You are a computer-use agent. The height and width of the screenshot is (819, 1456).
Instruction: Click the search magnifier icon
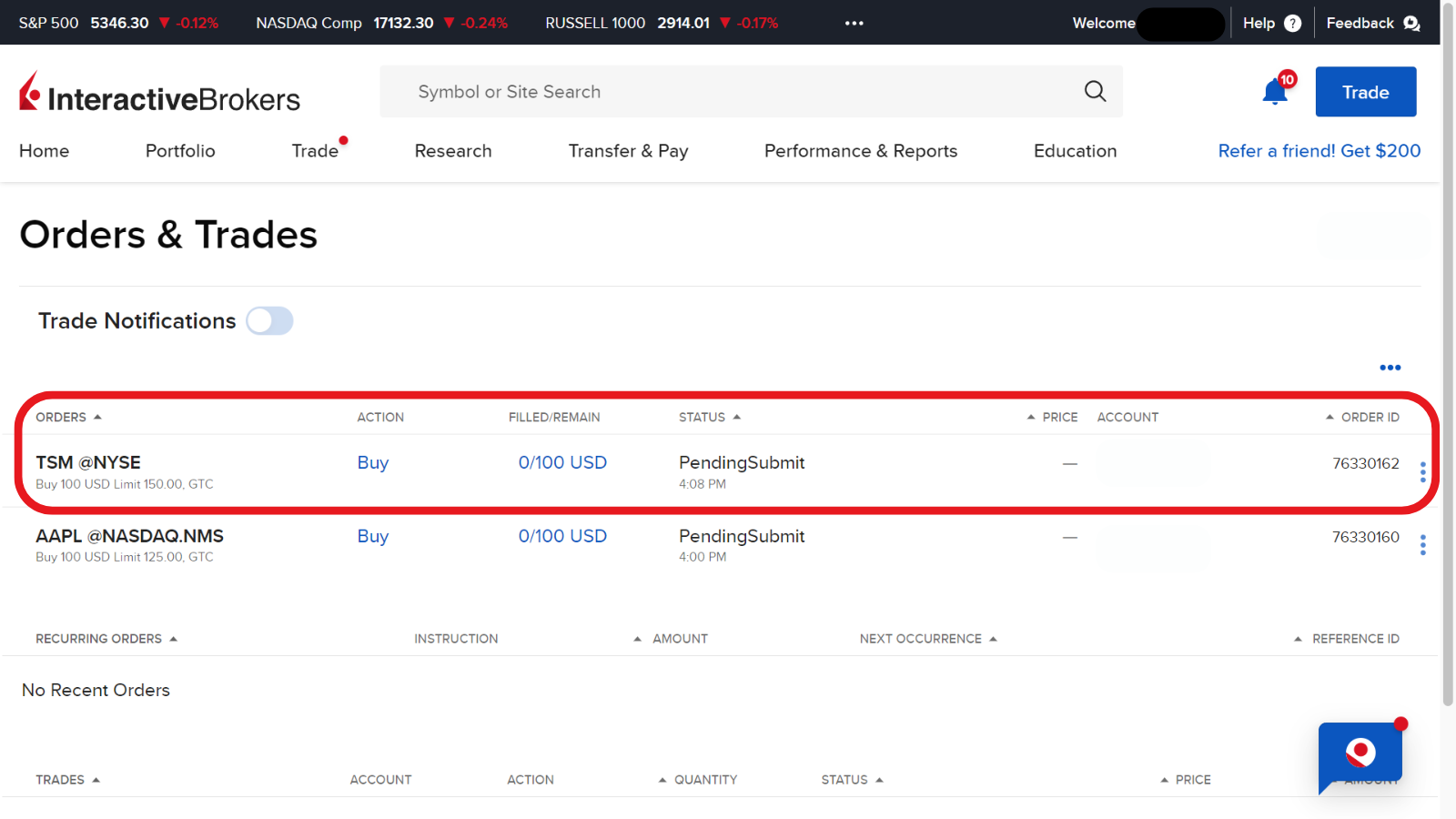1095,91
